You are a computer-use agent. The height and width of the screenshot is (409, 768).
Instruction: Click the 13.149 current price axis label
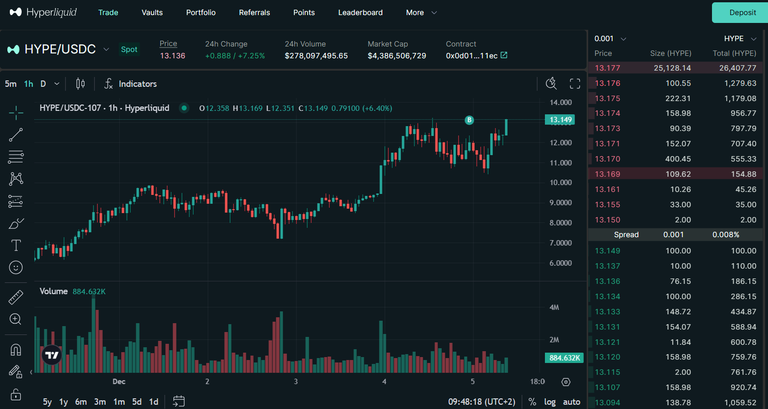coord(560,120)
